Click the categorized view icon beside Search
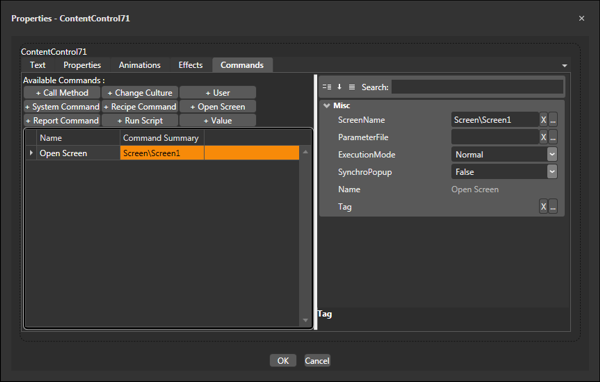 327,87
